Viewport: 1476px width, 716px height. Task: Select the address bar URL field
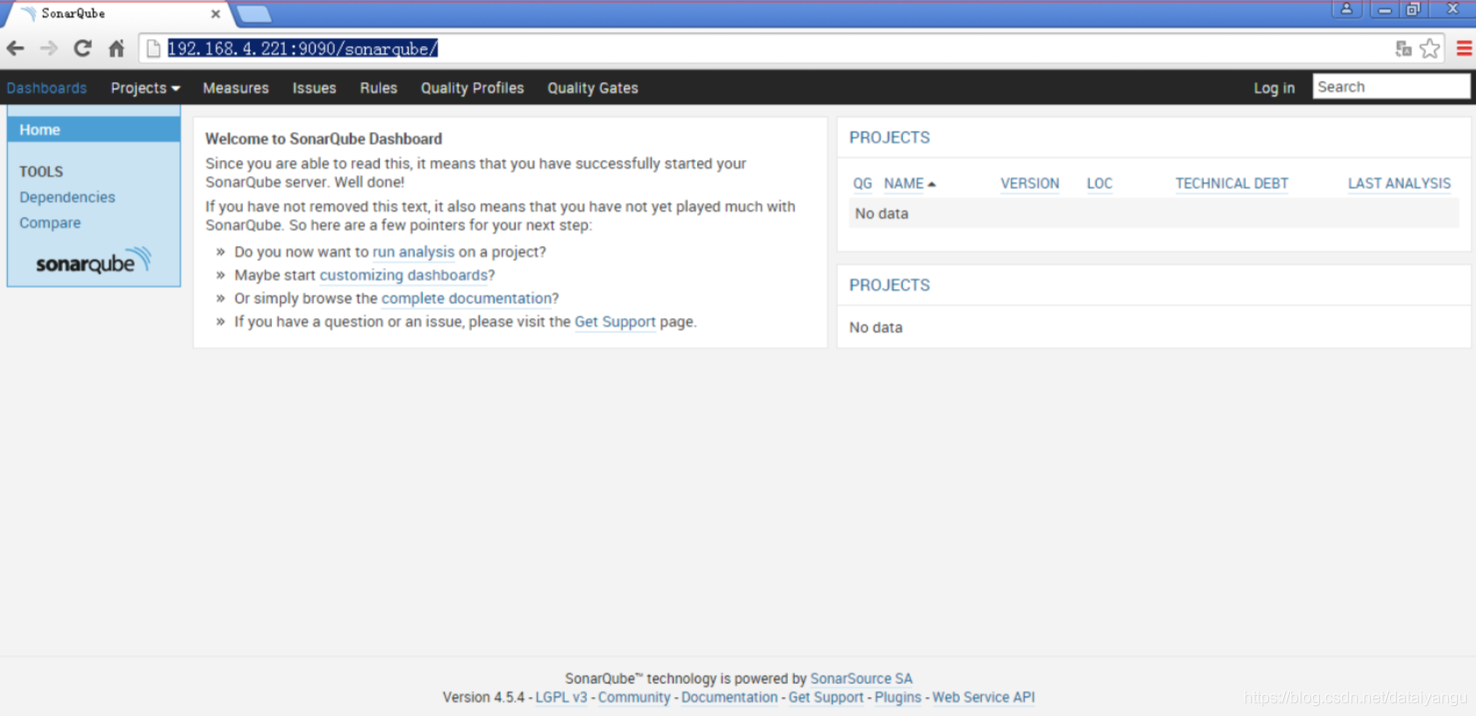pos(765,48)
